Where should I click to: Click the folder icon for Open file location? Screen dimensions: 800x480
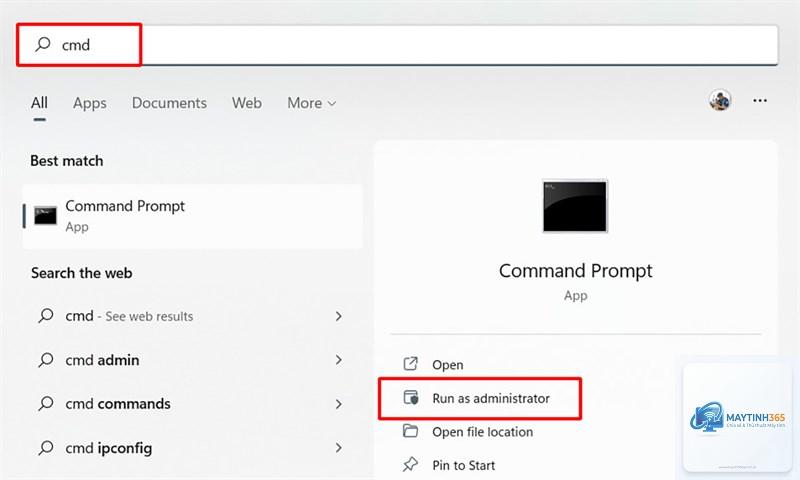[410, 431]
